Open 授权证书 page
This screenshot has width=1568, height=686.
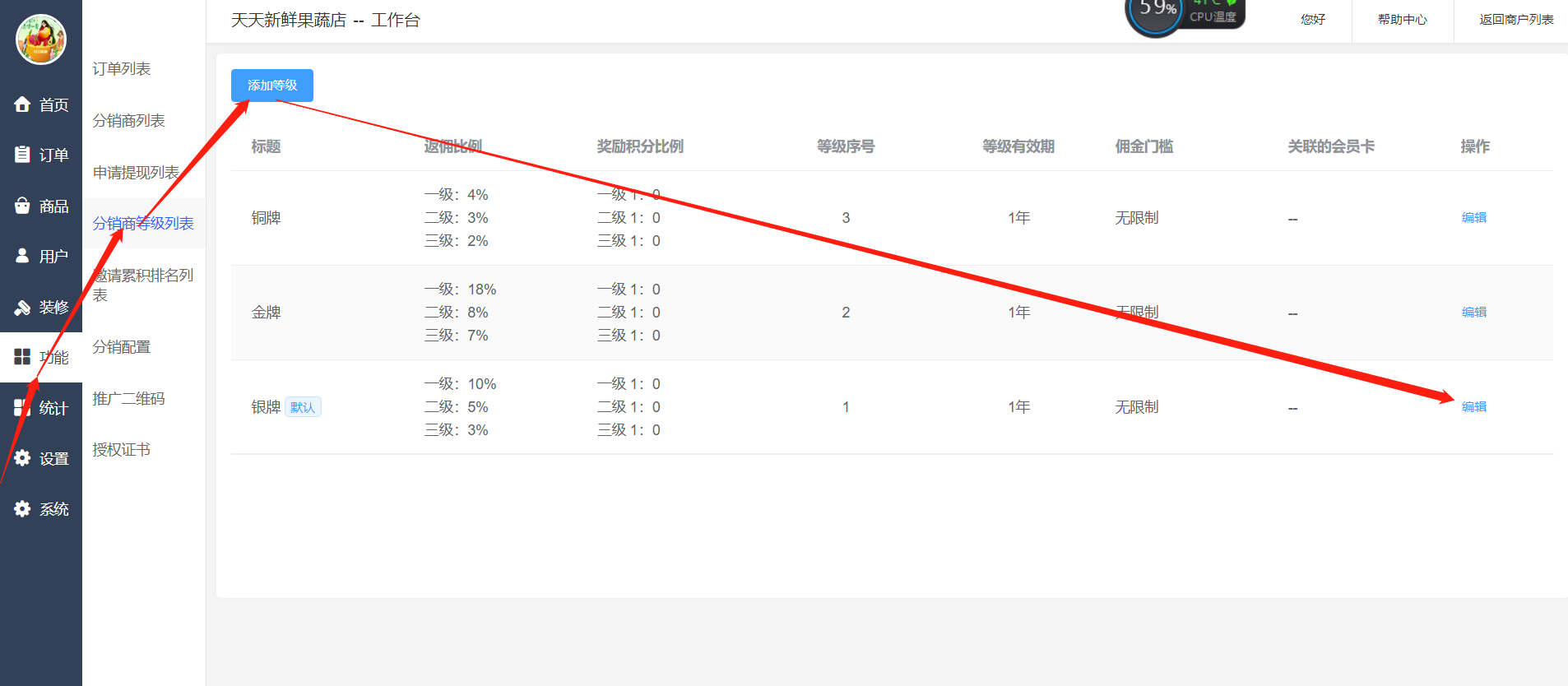(121, 450)
